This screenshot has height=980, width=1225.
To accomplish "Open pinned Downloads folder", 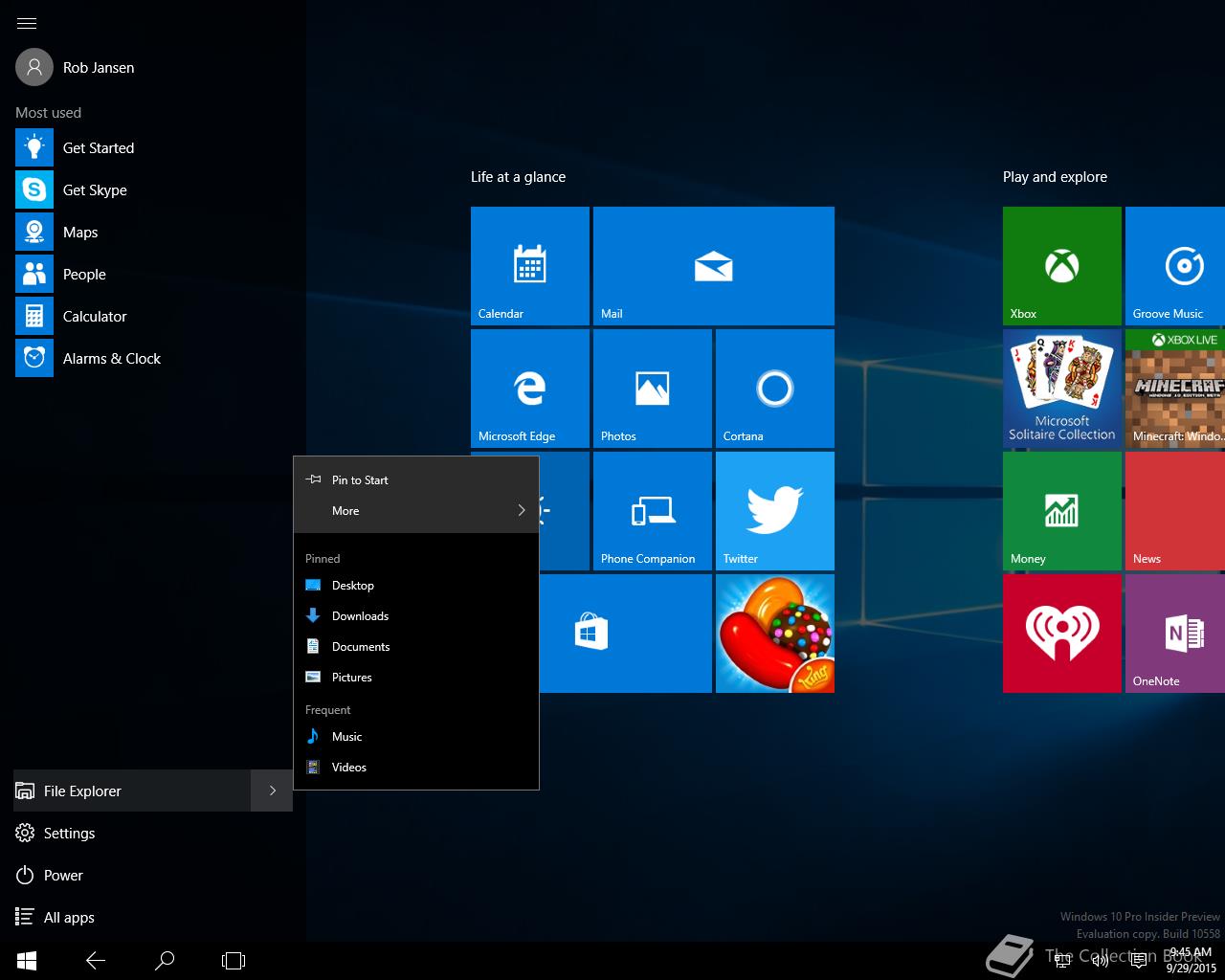I will [x=416, y=616].
